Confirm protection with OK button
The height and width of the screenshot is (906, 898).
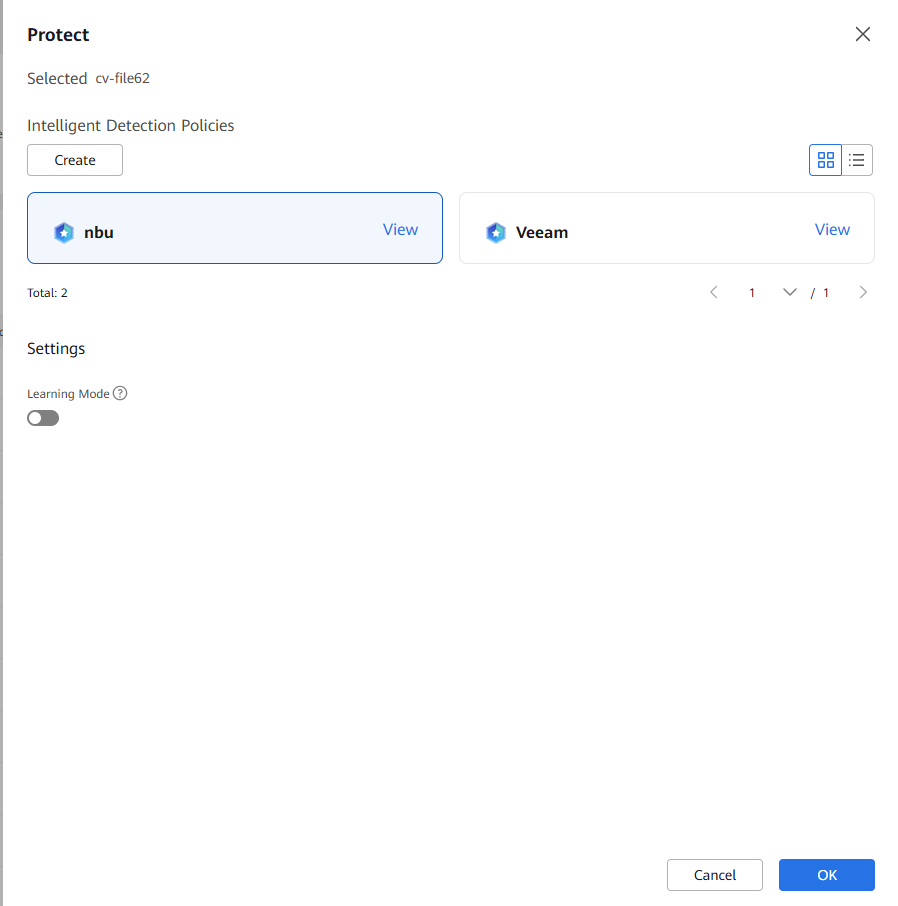(x=826, y=875)
